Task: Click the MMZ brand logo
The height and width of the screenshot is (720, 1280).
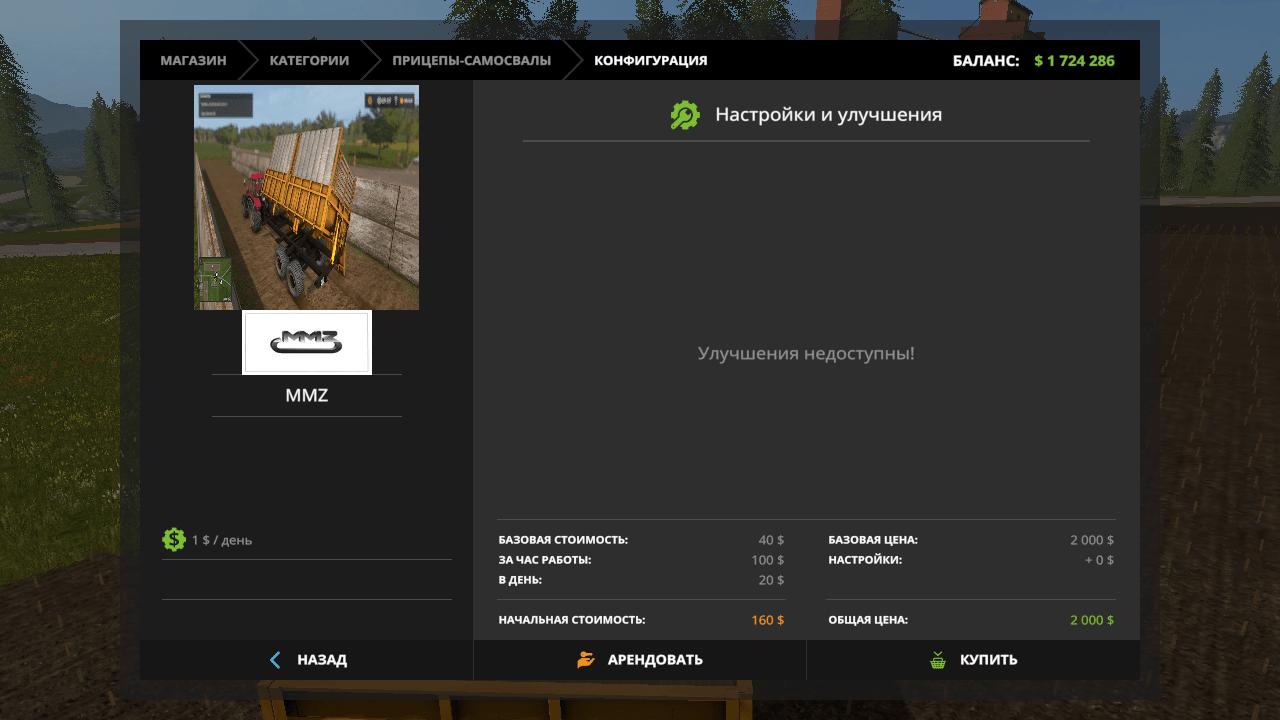Action: click(x=307, y=343)
